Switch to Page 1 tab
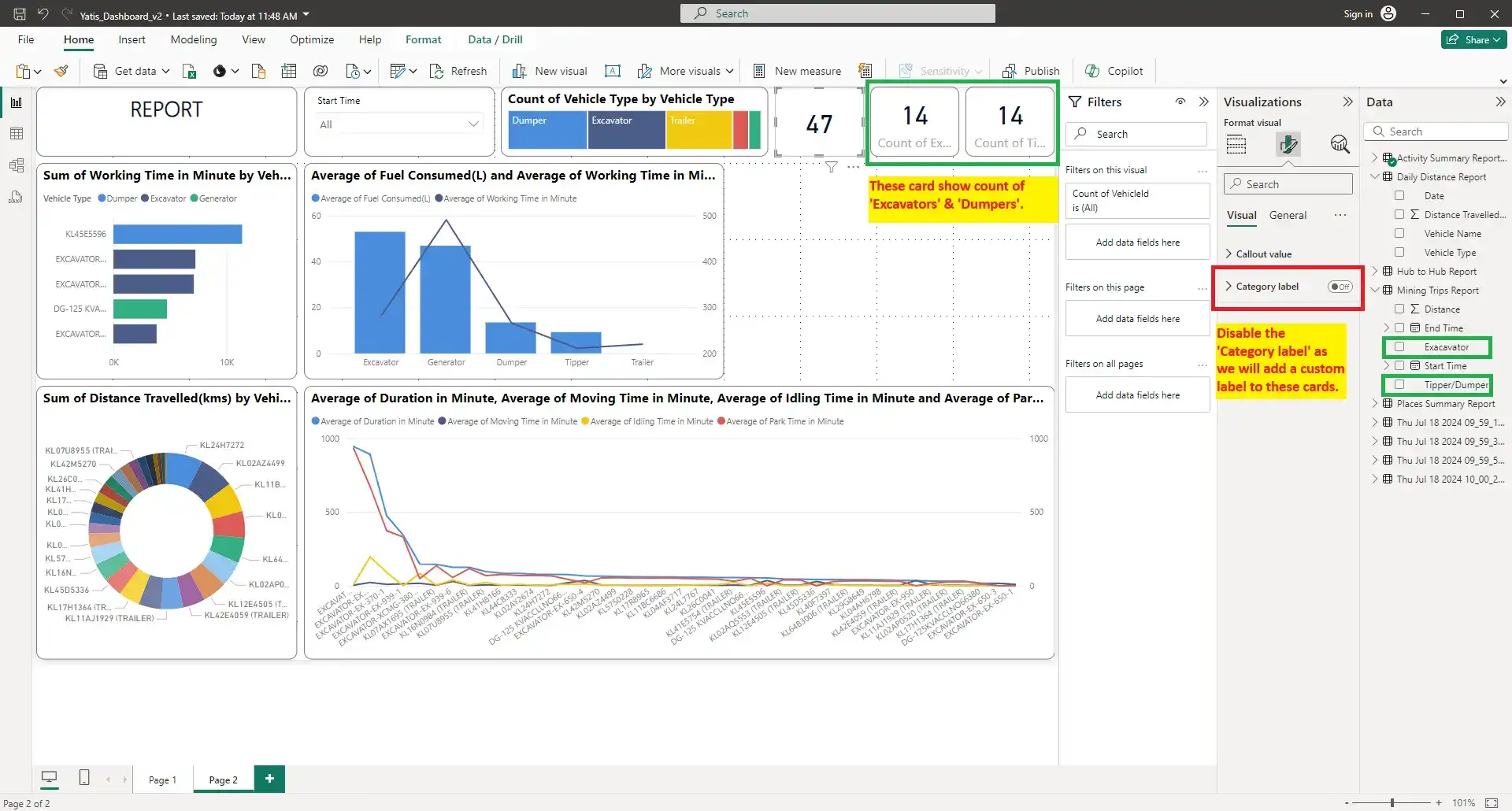 point(162,780)
